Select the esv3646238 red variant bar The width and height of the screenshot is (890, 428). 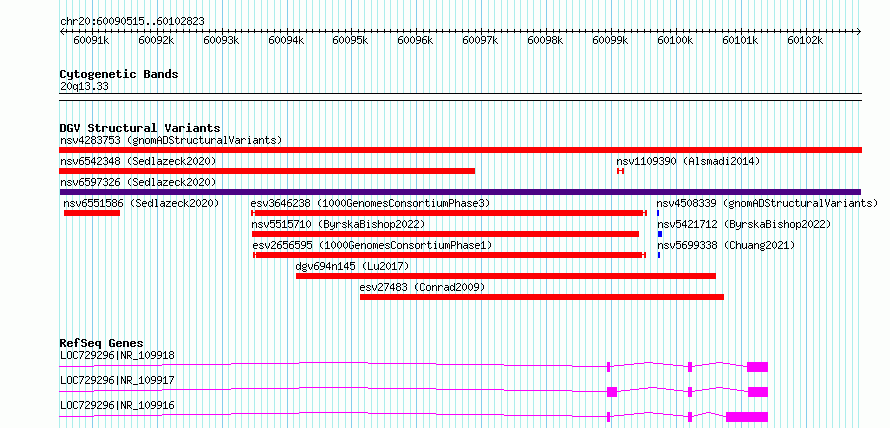(x=448, y=213)
